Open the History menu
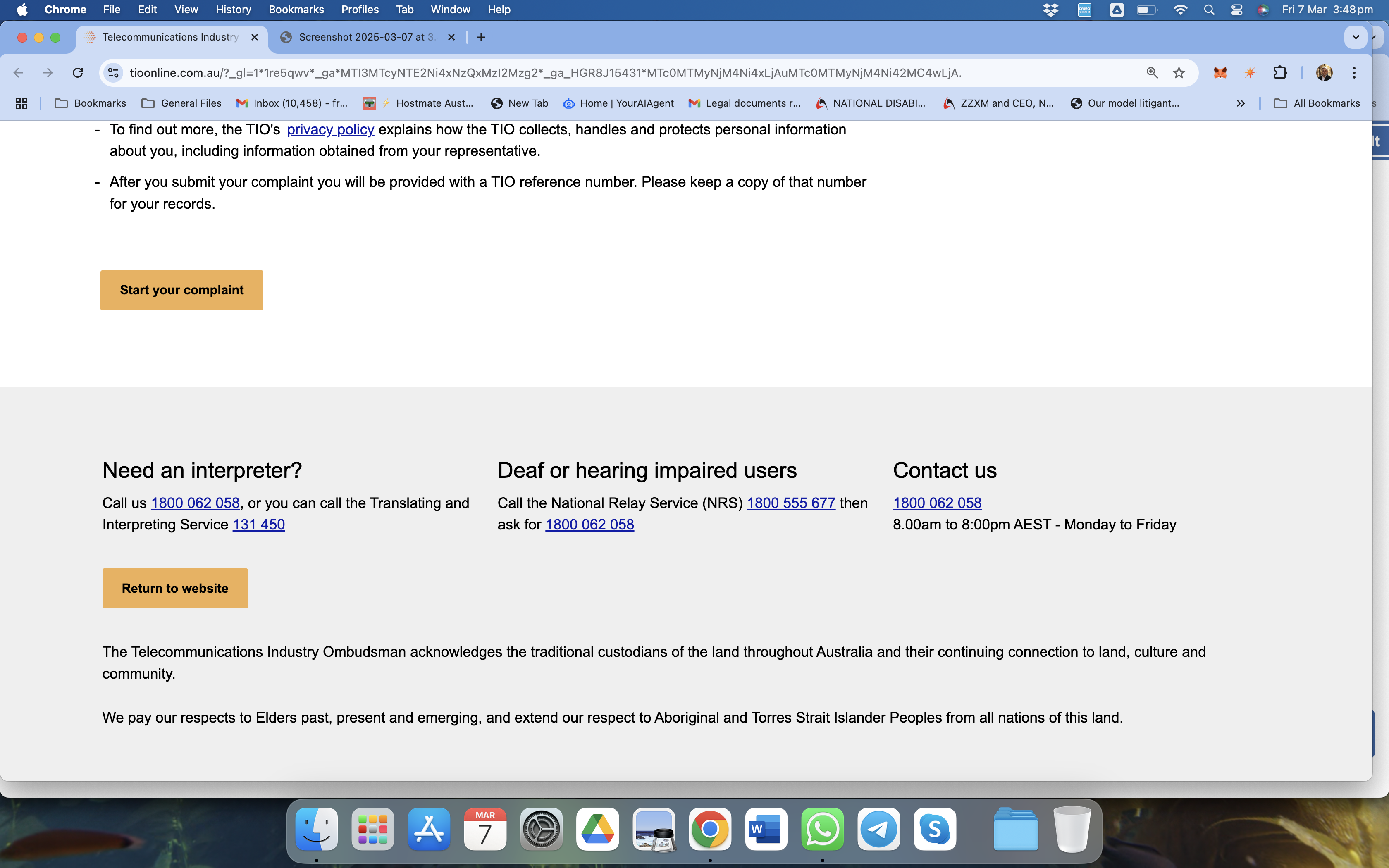Viewport: 1389px width, 868px height. [x=233, y=10]
